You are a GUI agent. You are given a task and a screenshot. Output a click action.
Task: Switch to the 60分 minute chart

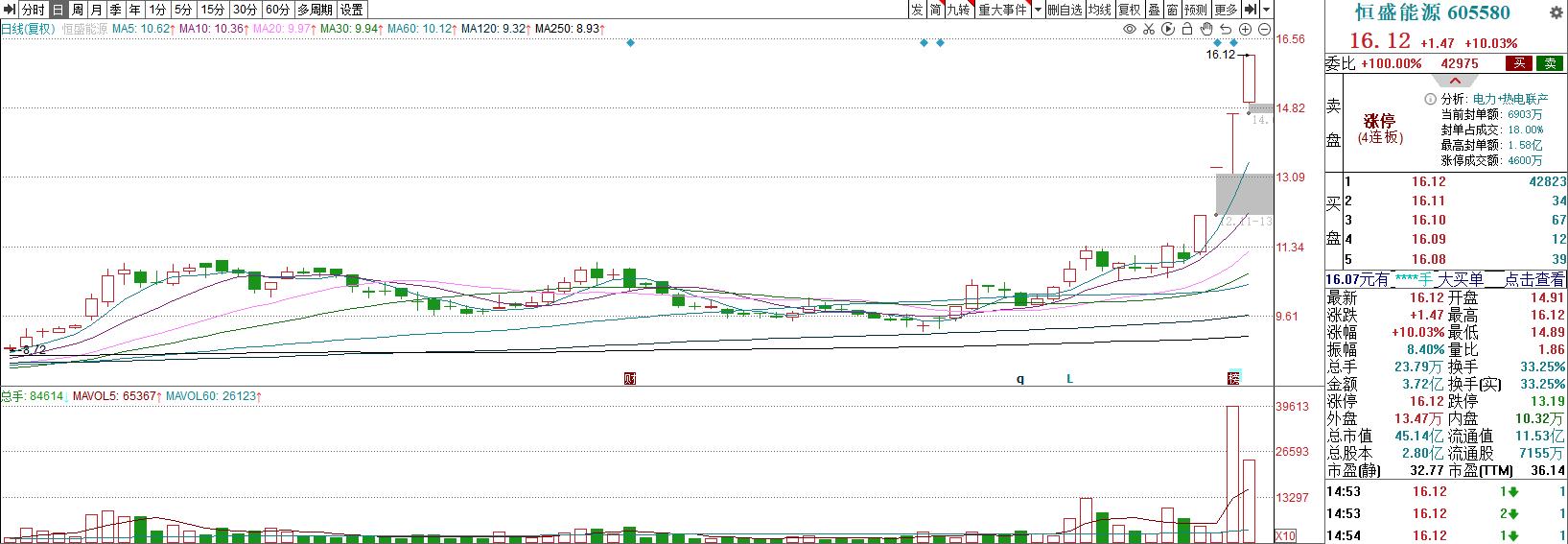[x=278, y=10]
